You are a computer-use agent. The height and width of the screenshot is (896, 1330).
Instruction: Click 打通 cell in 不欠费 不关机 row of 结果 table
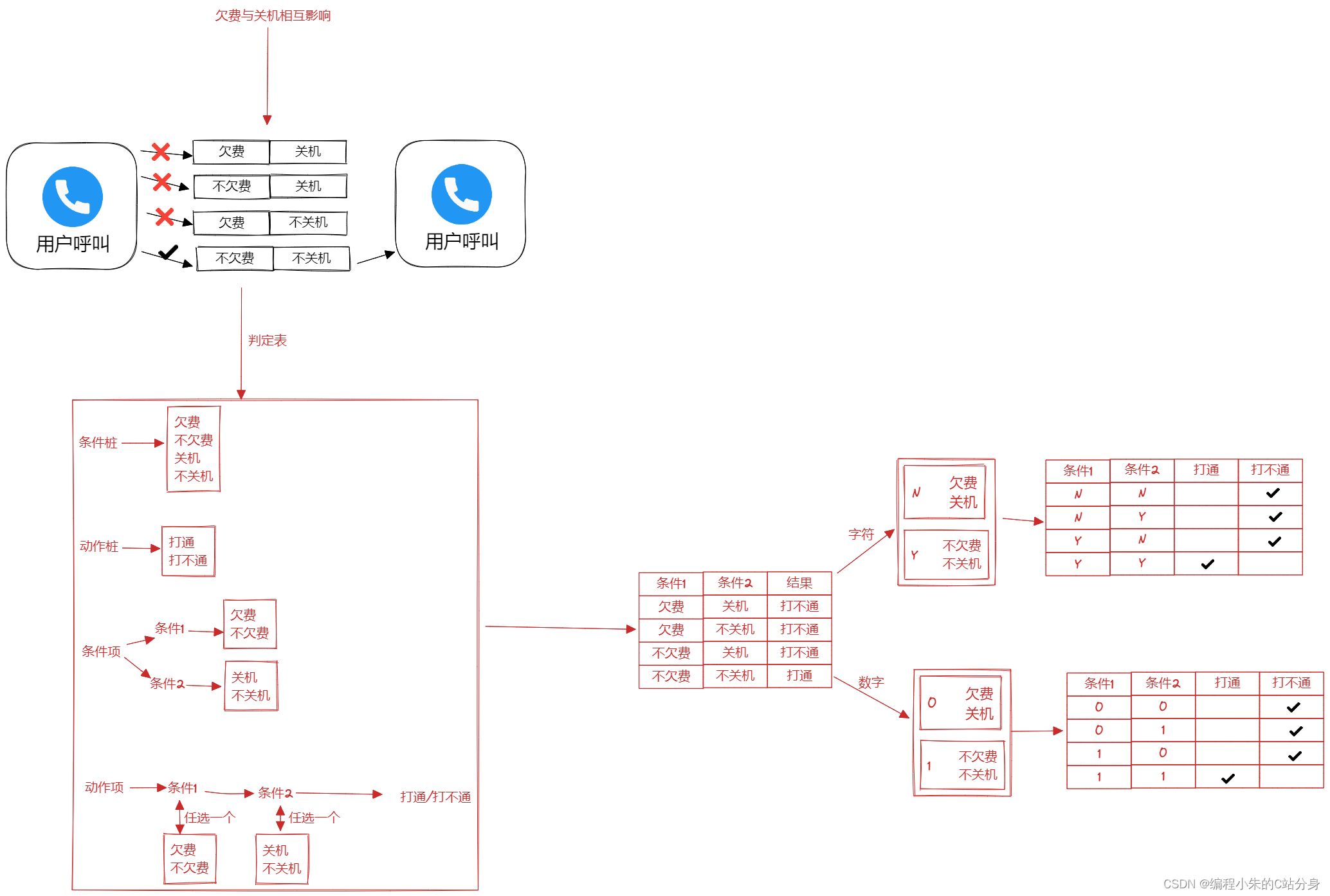pyautogui.click(x=799, y=675)
